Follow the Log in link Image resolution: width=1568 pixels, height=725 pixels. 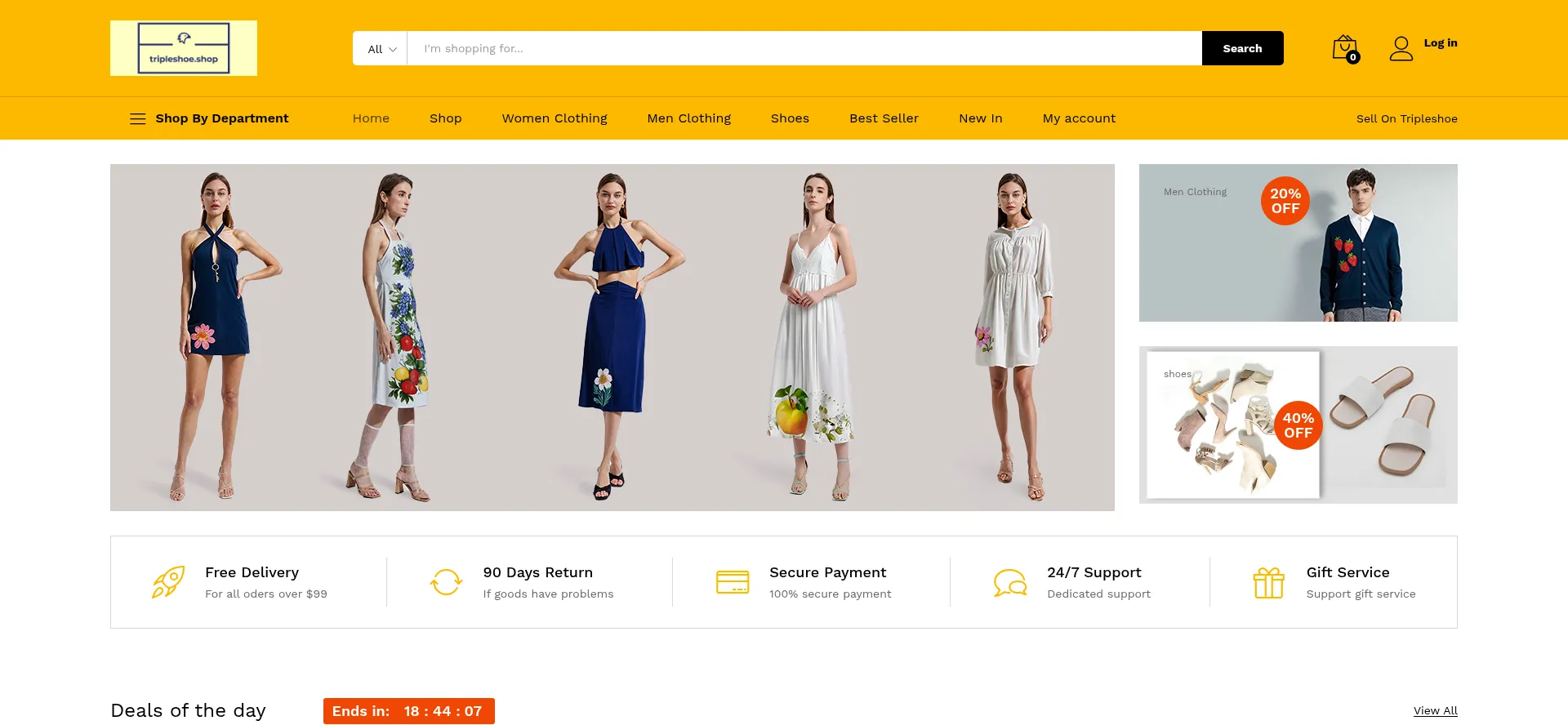click(x=1440, y=43)
